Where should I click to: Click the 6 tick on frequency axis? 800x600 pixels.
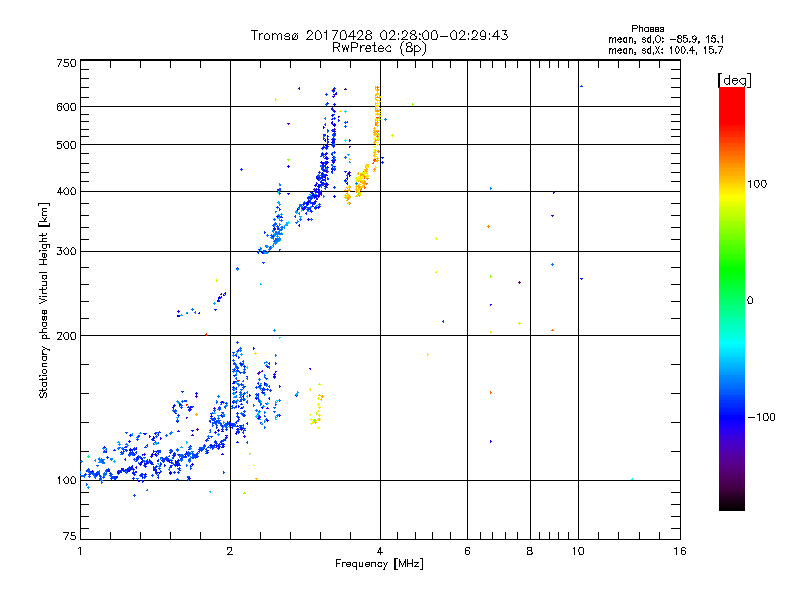[x=467, y=551]
